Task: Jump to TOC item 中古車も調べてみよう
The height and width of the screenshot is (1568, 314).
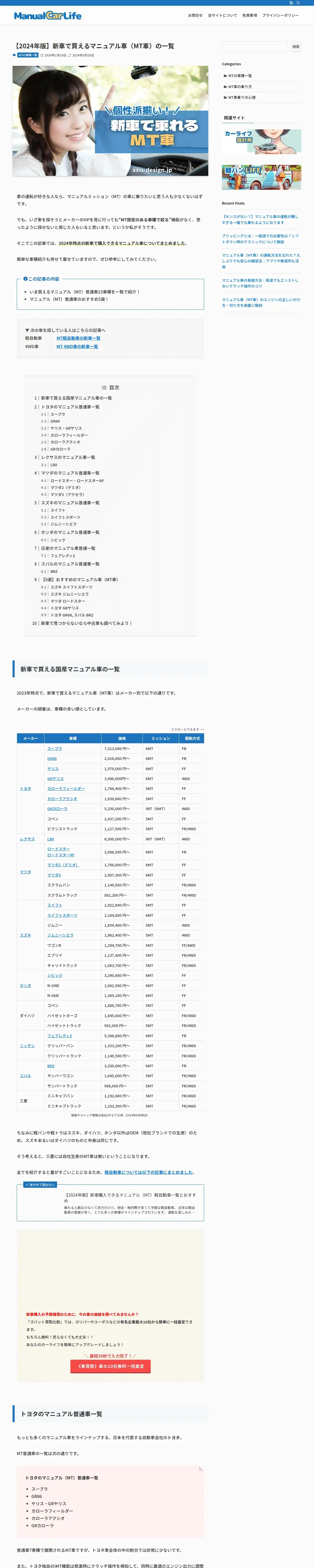Action: [x=87, y=623]
